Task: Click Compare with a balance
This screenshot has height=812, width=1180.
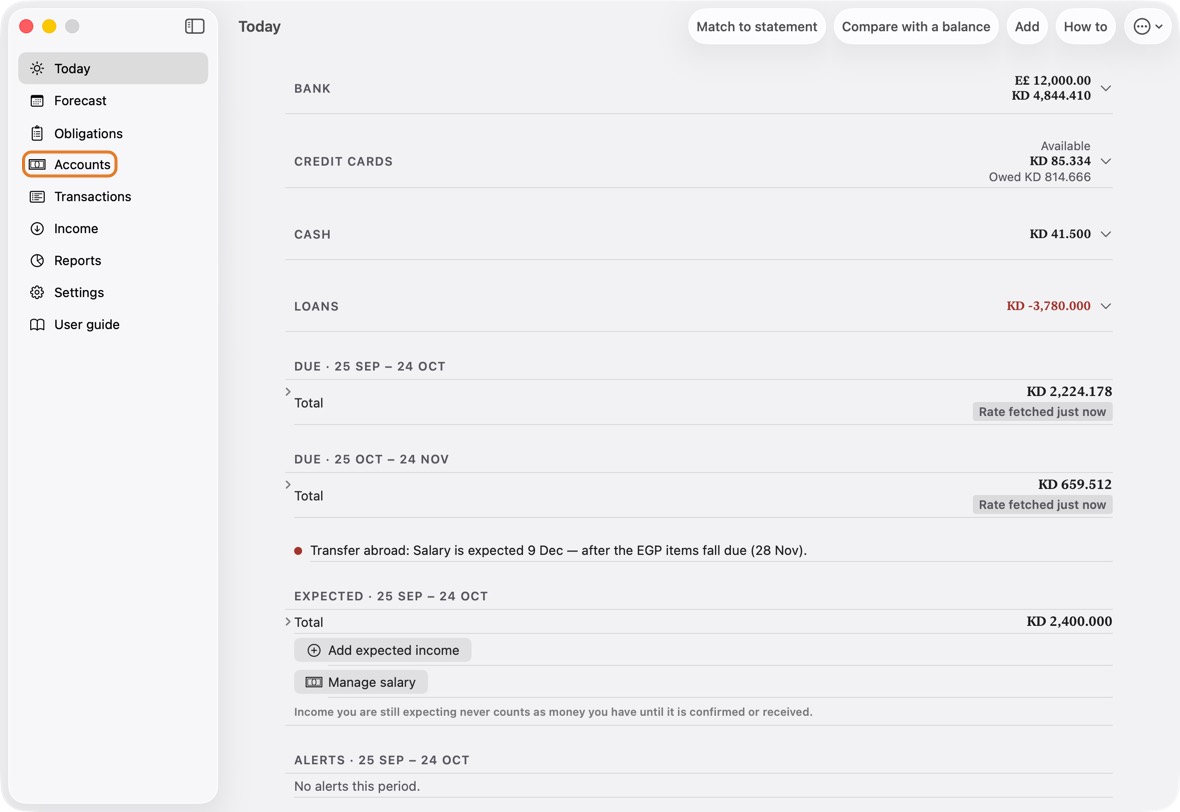Action: [916, 26]
